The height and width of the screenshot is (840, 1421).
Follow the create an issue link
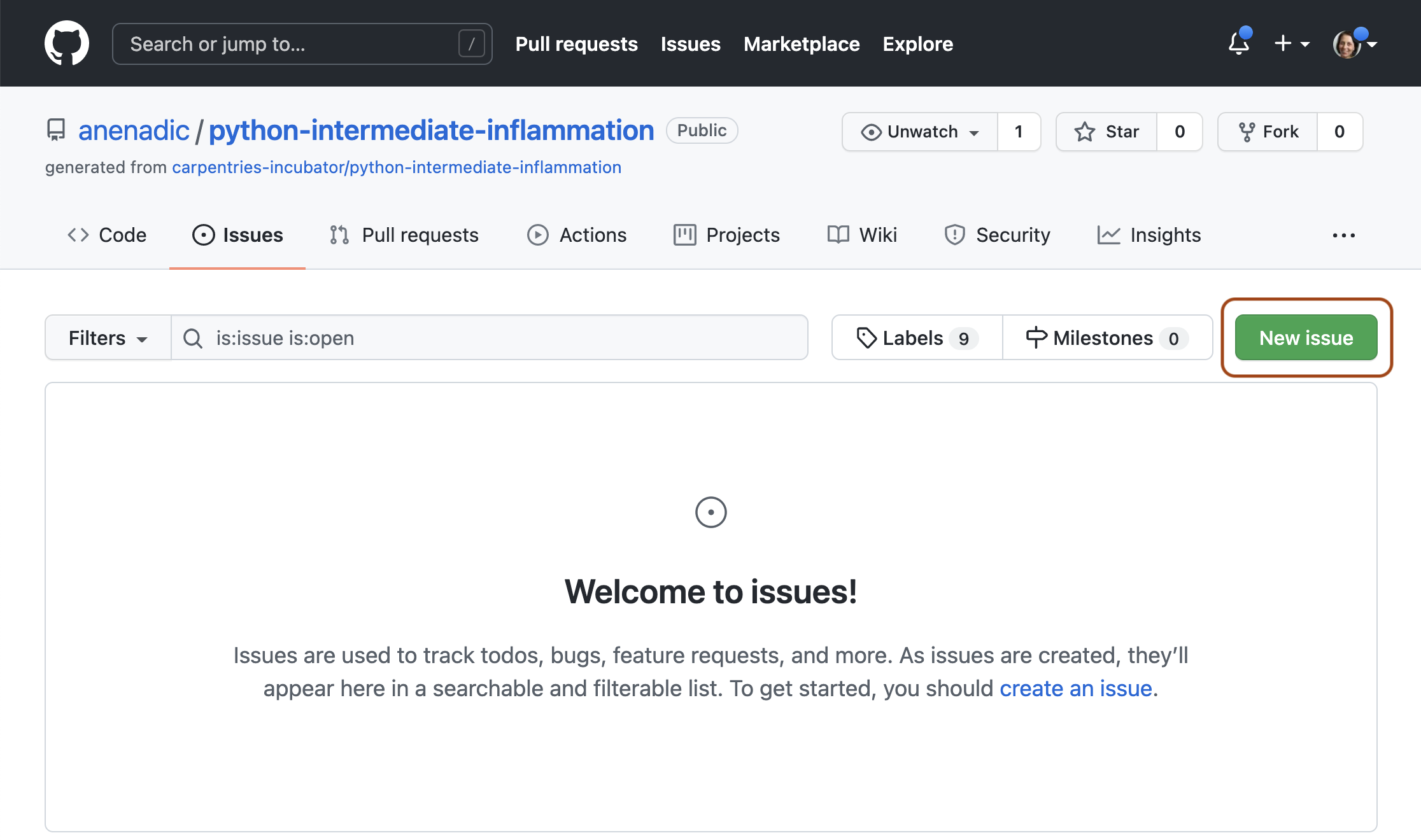[1075, 689]
